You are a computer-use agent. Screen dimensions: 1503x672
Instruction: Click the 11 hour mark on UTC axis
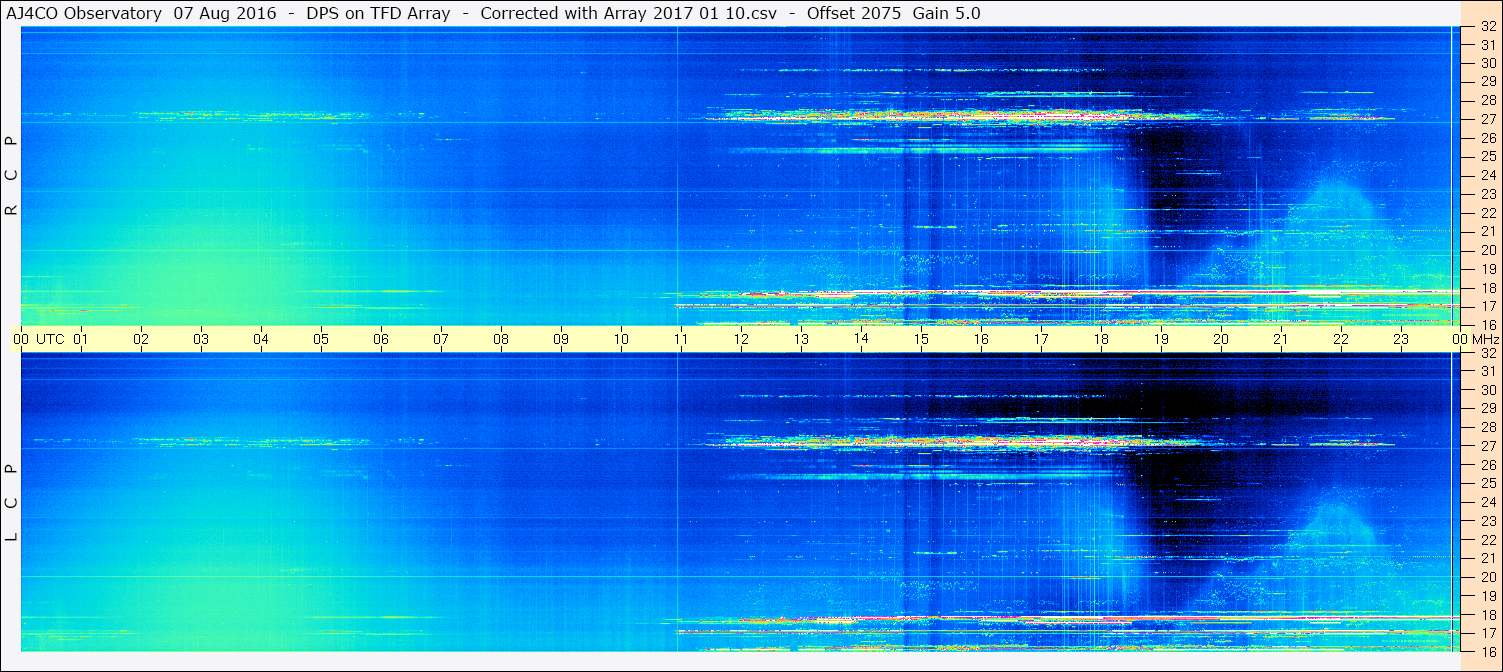tap(680, 339)
